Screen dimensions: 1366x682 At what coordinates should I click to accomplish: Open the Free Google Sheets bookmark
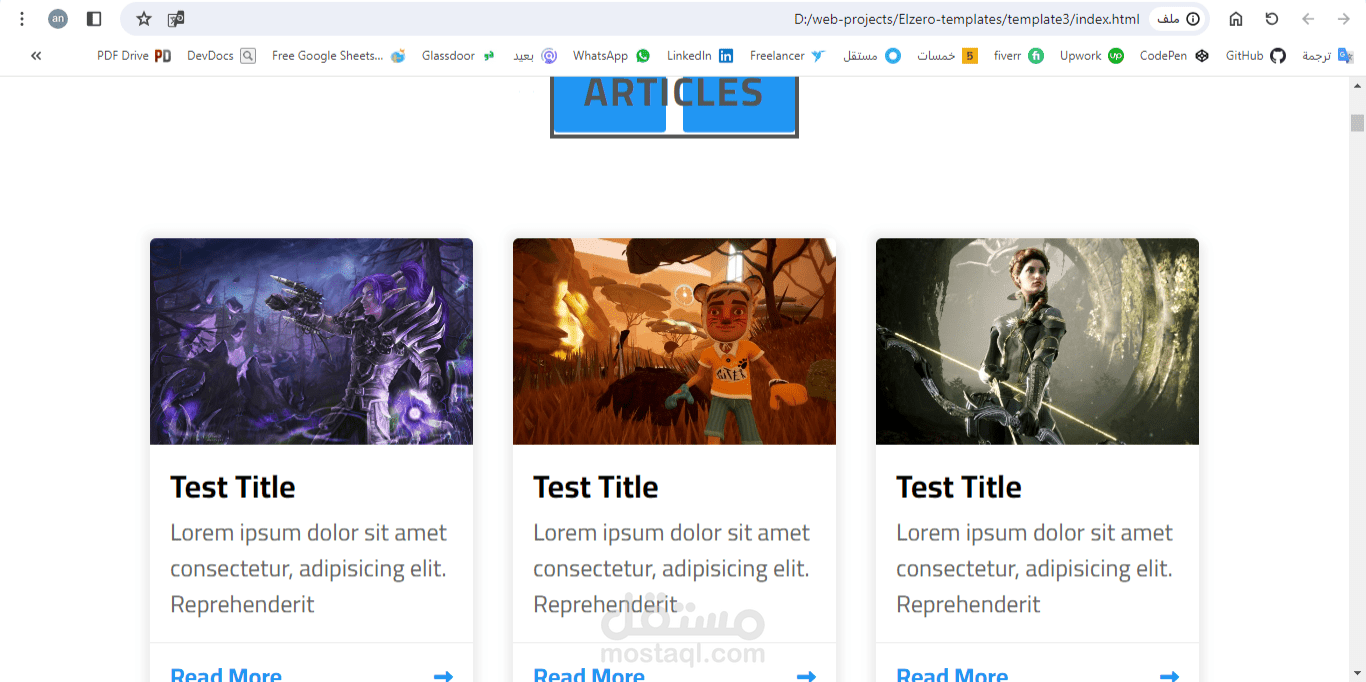[338, 56]
